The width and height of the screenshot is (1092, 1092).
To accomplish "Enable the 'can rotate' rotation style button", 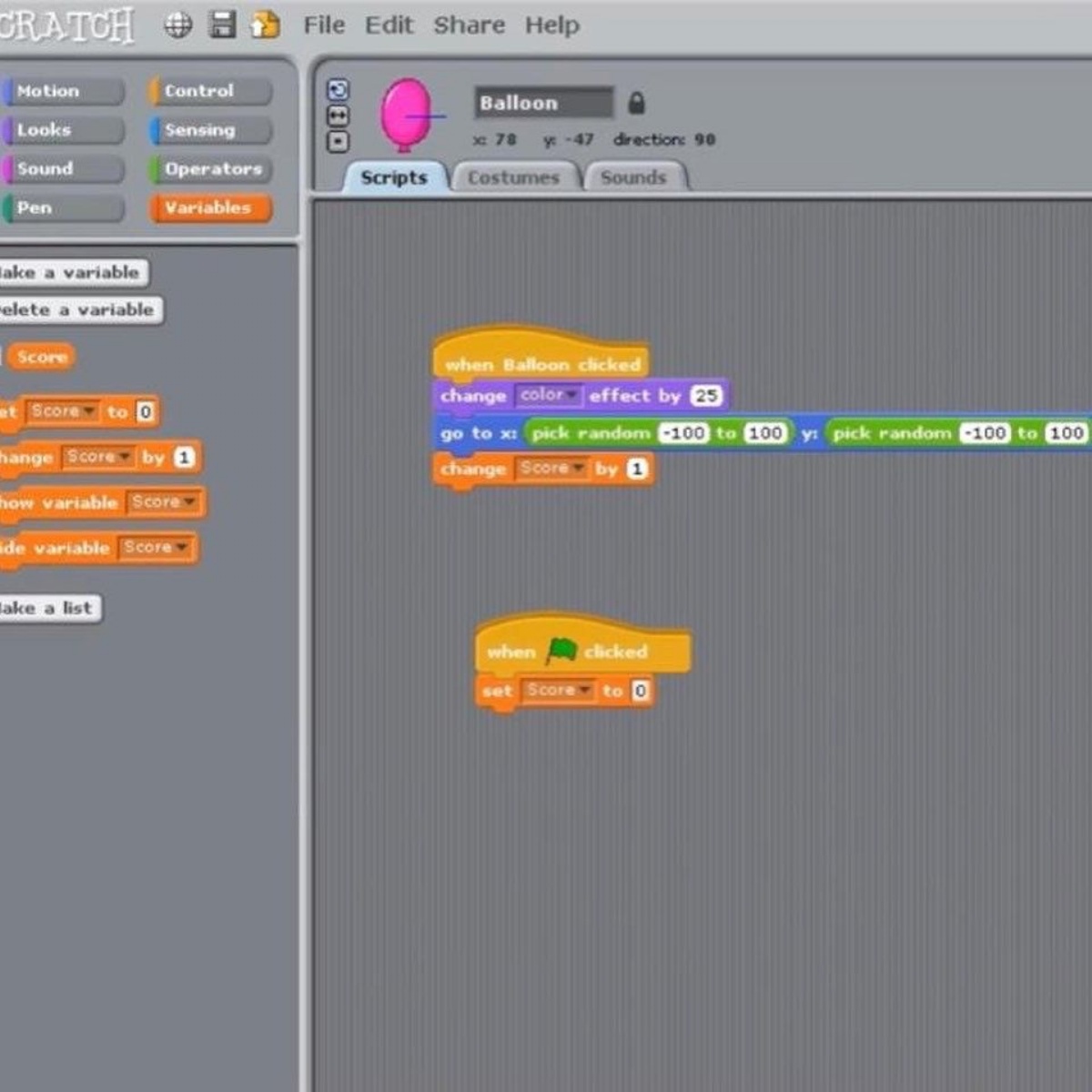I will pyautogui.click(x=338, y=89).
